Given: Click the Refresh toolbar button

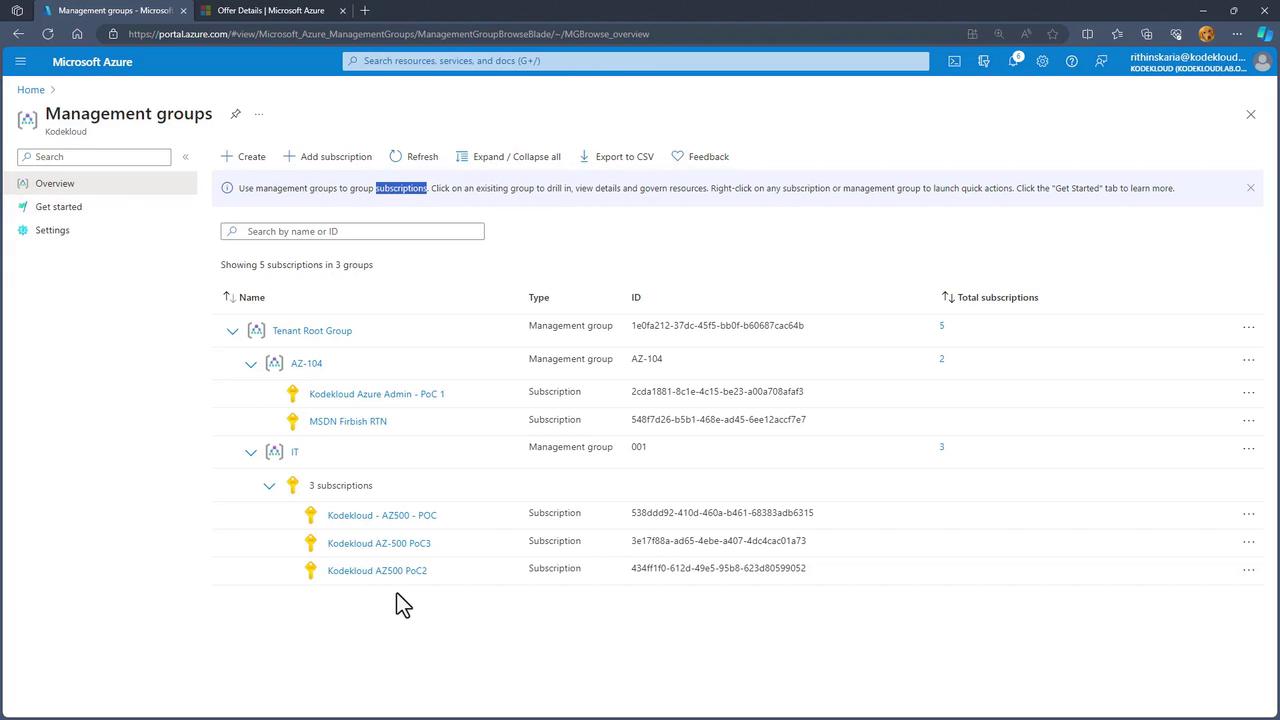Looking at the screenshot, I should pos(413,156).
